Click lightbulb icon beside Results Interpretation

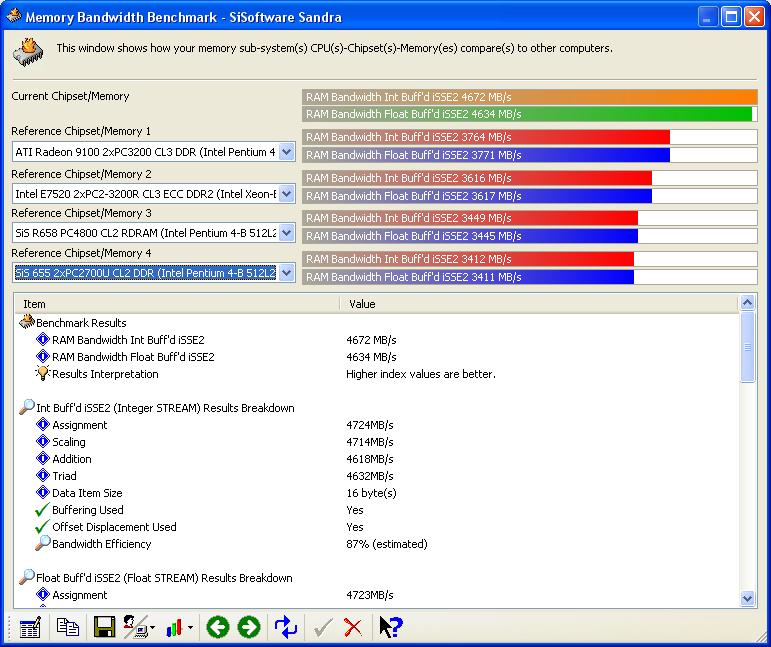click(43, 373)
